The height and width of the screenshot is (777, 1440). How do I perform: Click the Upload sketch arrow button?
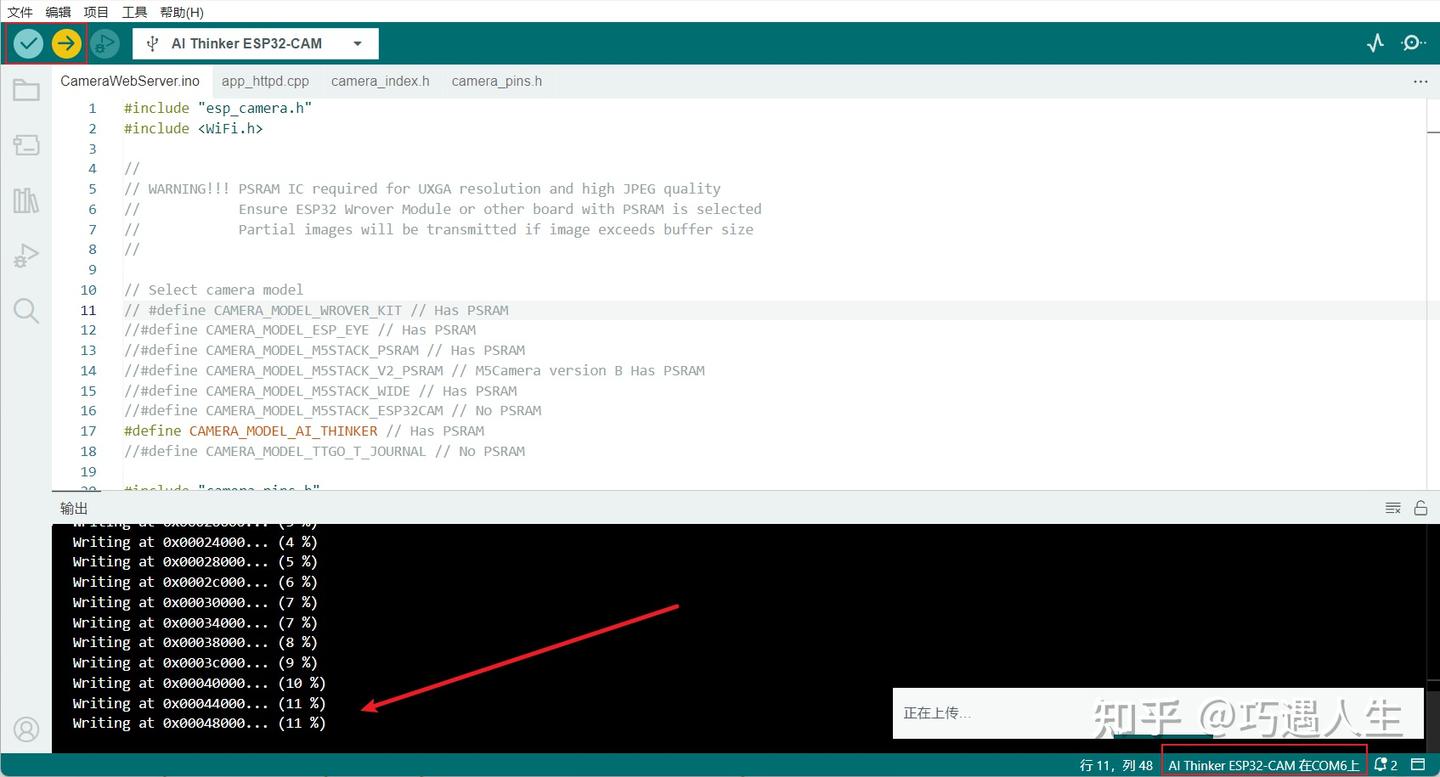click(64, 43)
